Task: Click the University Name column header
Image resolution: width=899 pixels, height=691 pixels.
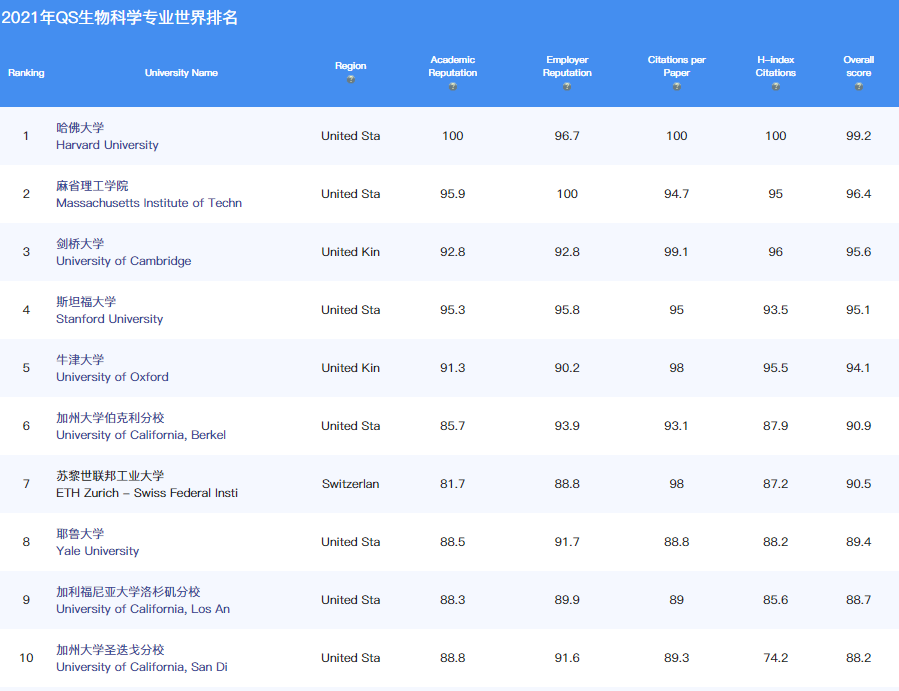Action: pos(181,73)
